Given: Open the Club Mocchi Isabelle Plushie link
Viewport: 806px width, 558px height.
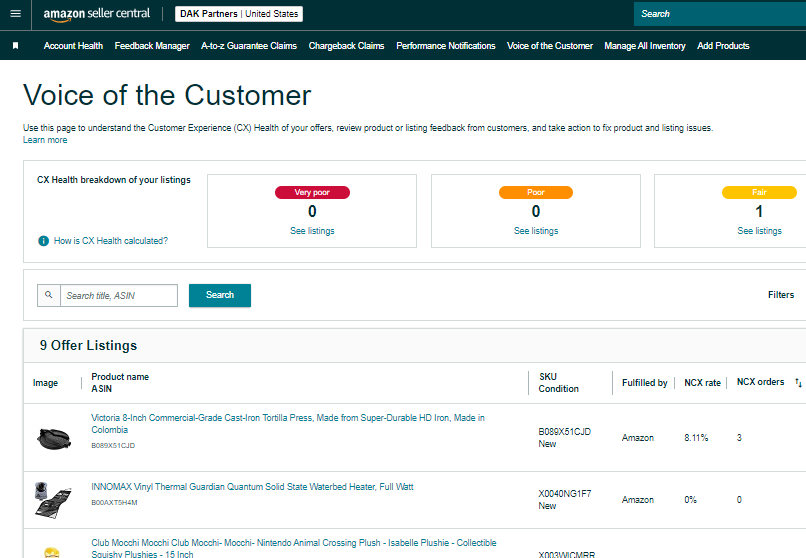Looking at the screenshot, I should [x=294, y=548].
